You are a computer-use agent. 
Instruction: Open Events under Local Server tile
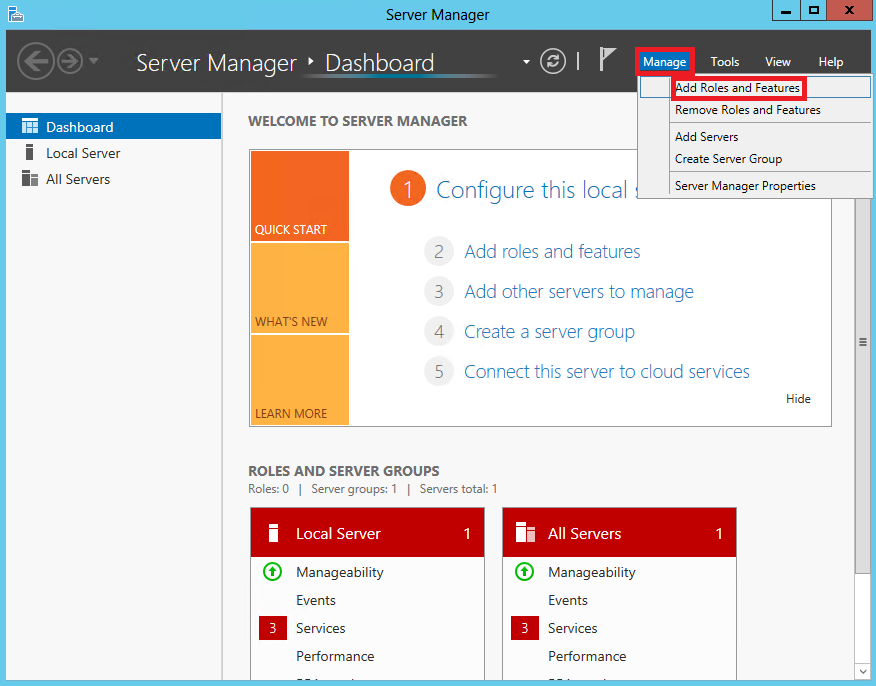316,600
